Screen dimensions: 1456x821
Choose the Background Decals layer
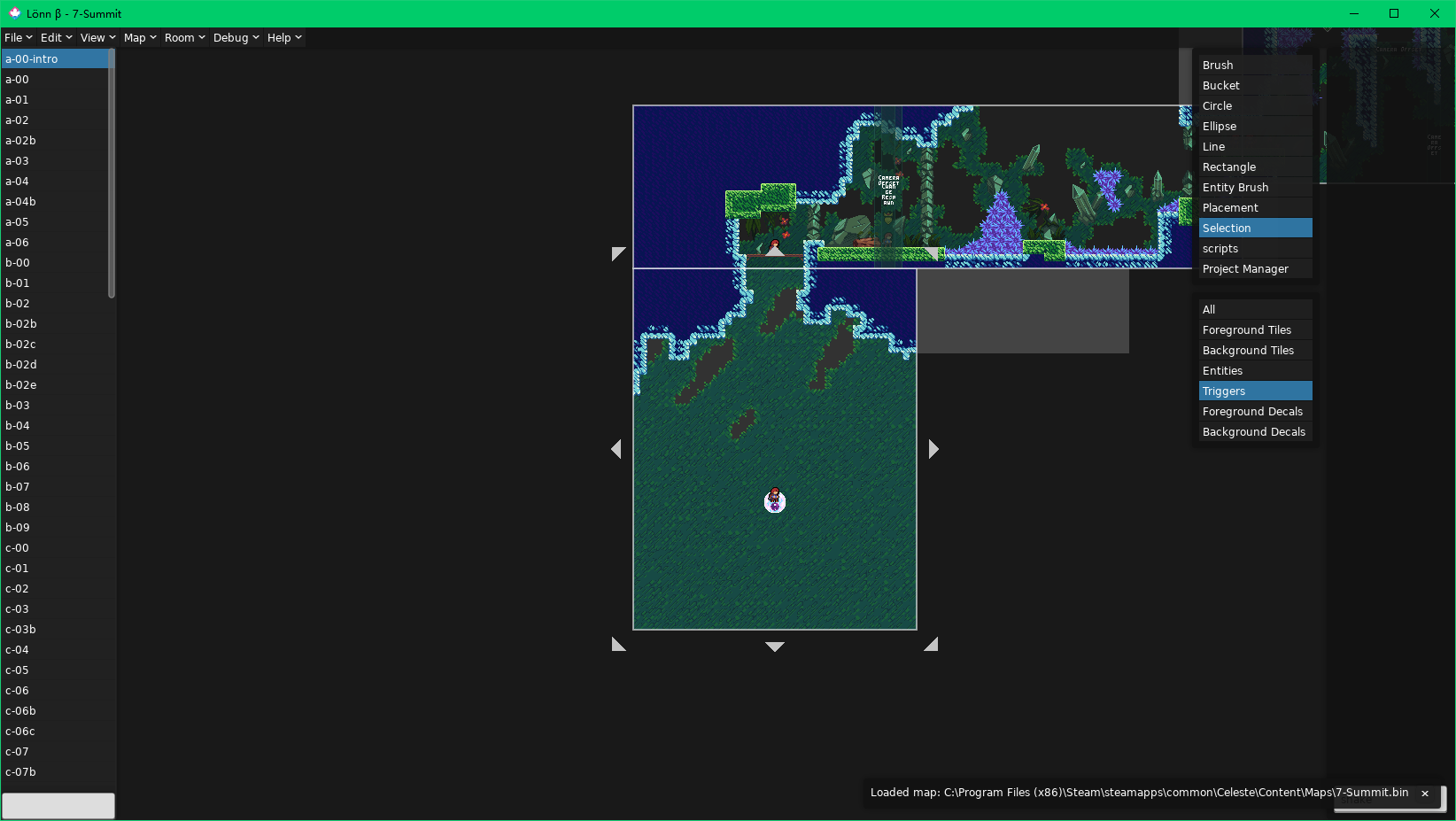point(1255,432)
